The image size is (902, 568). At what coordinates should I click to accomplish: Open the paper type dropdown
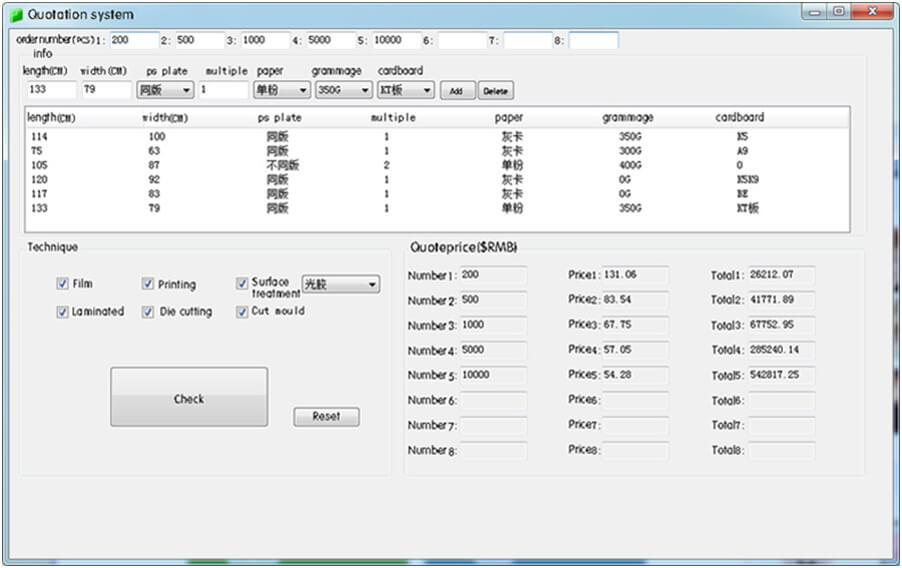coord(282,90)
